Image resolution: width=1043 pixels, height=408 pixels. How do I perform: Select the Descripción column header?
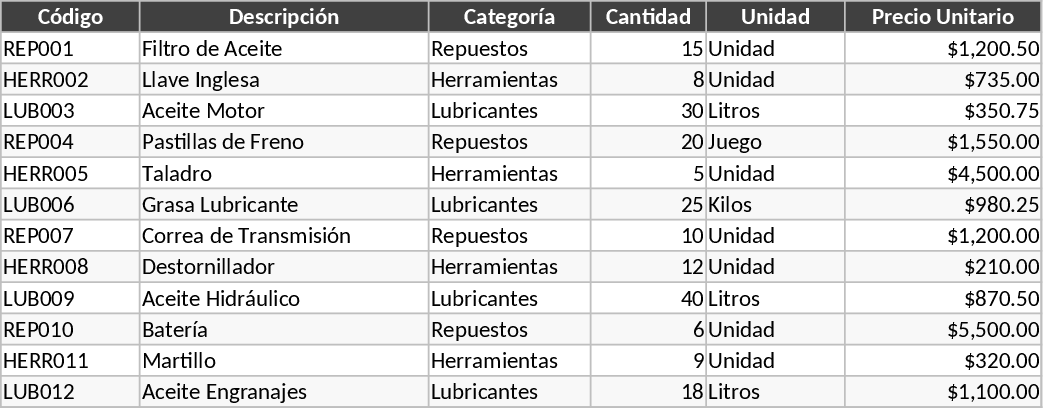pyautogui.click(x=284, y=17)
